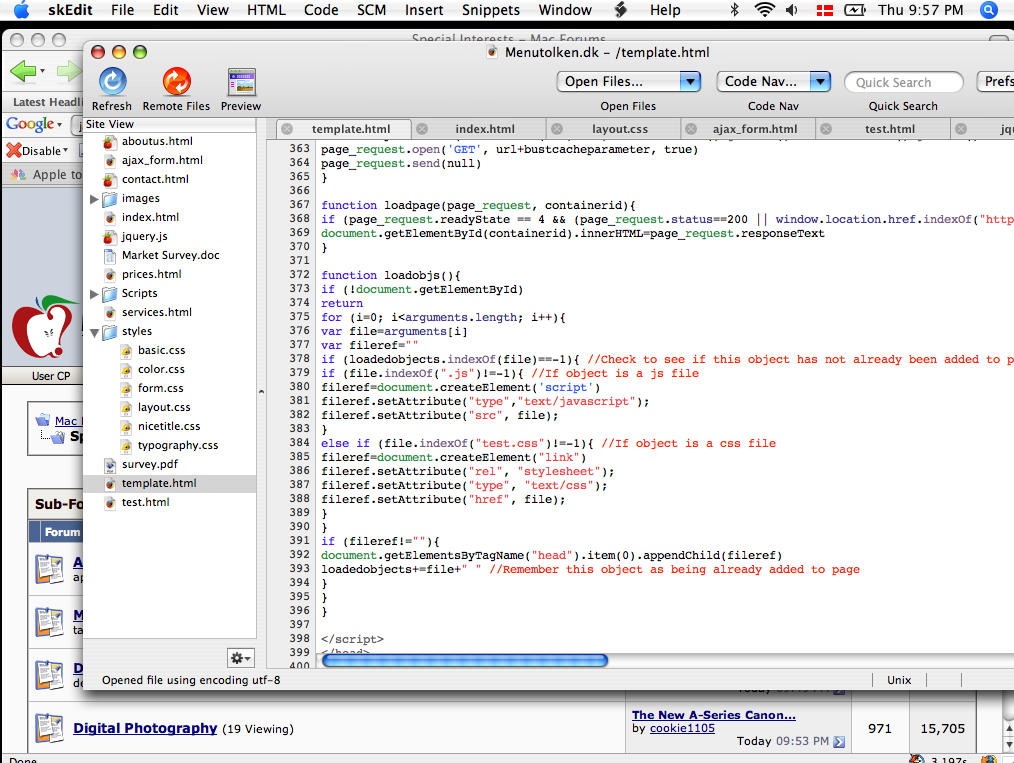Click the Spotlight search icon in the menu bar
The height and width of the screenshot is (763, 1014).
989,10
